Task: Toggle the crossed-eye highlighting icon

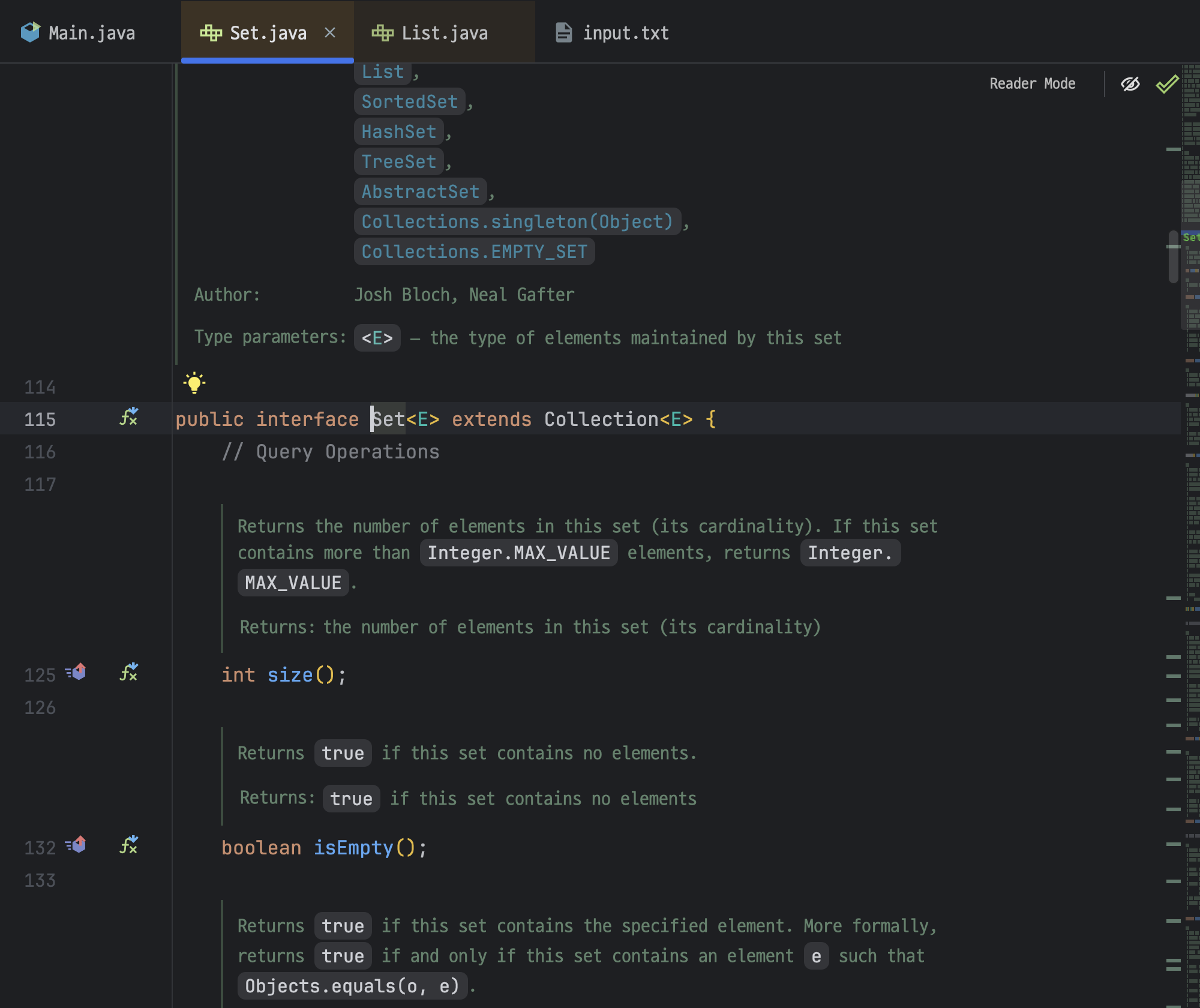Action: tap(1130, 84)
